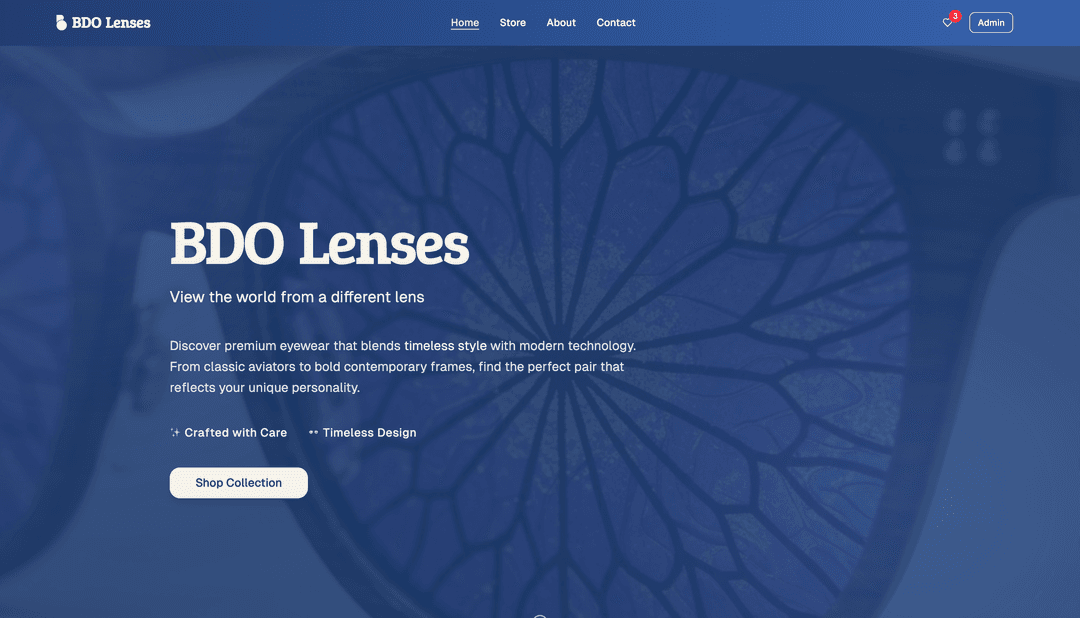
Task: Switch to the Contact tab
Action: pos(616,22)
